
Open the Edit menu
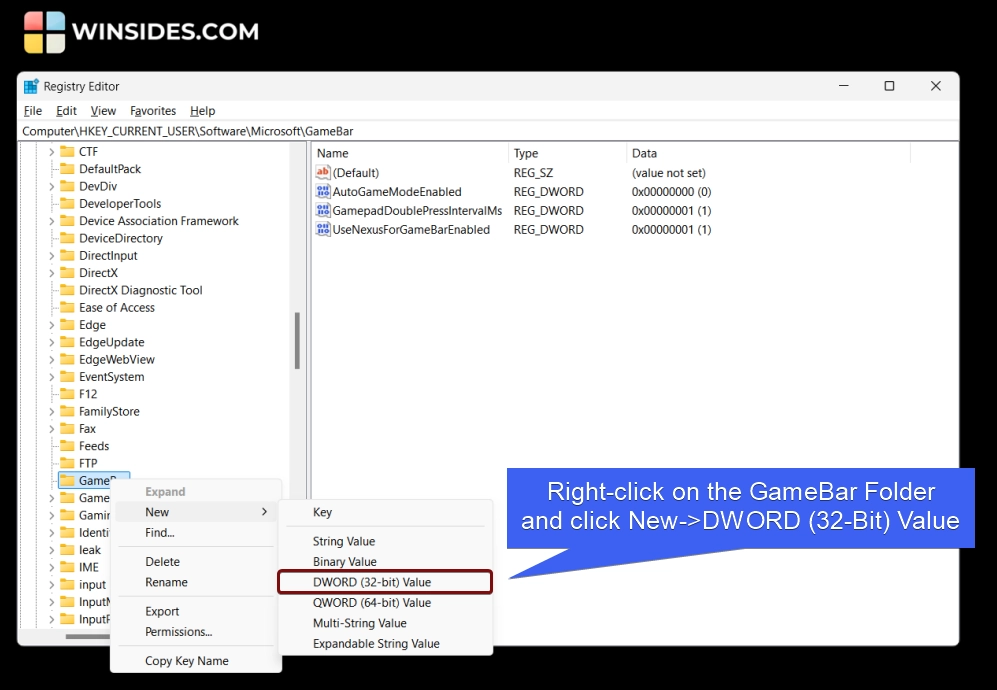(66, 111)
